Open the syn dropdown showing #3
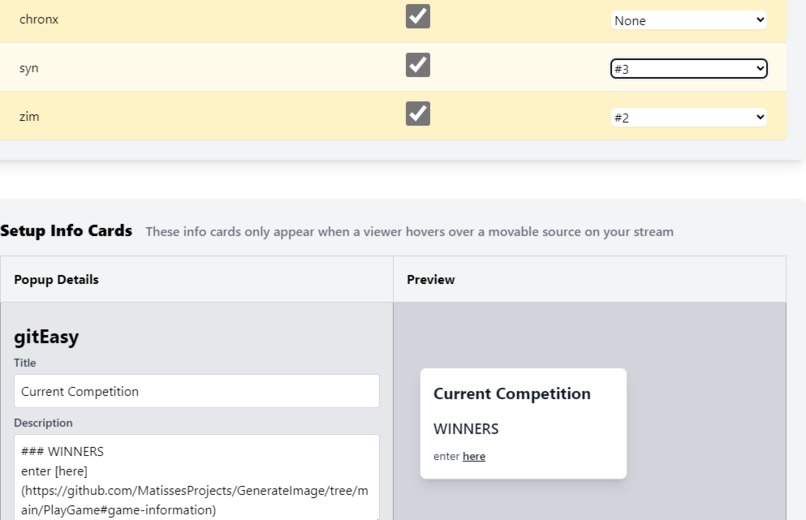This screenshot has width=806, height=520. coord(689,69)
